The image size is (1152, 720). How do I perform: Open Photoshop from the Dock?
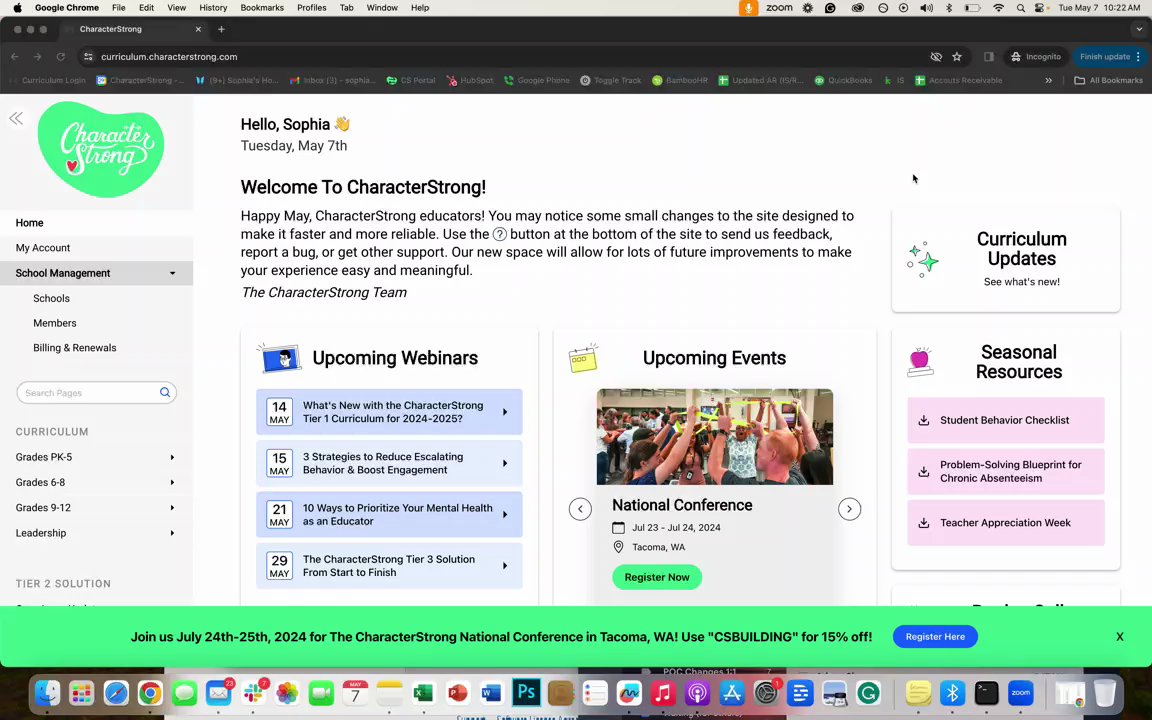[526, 692]
